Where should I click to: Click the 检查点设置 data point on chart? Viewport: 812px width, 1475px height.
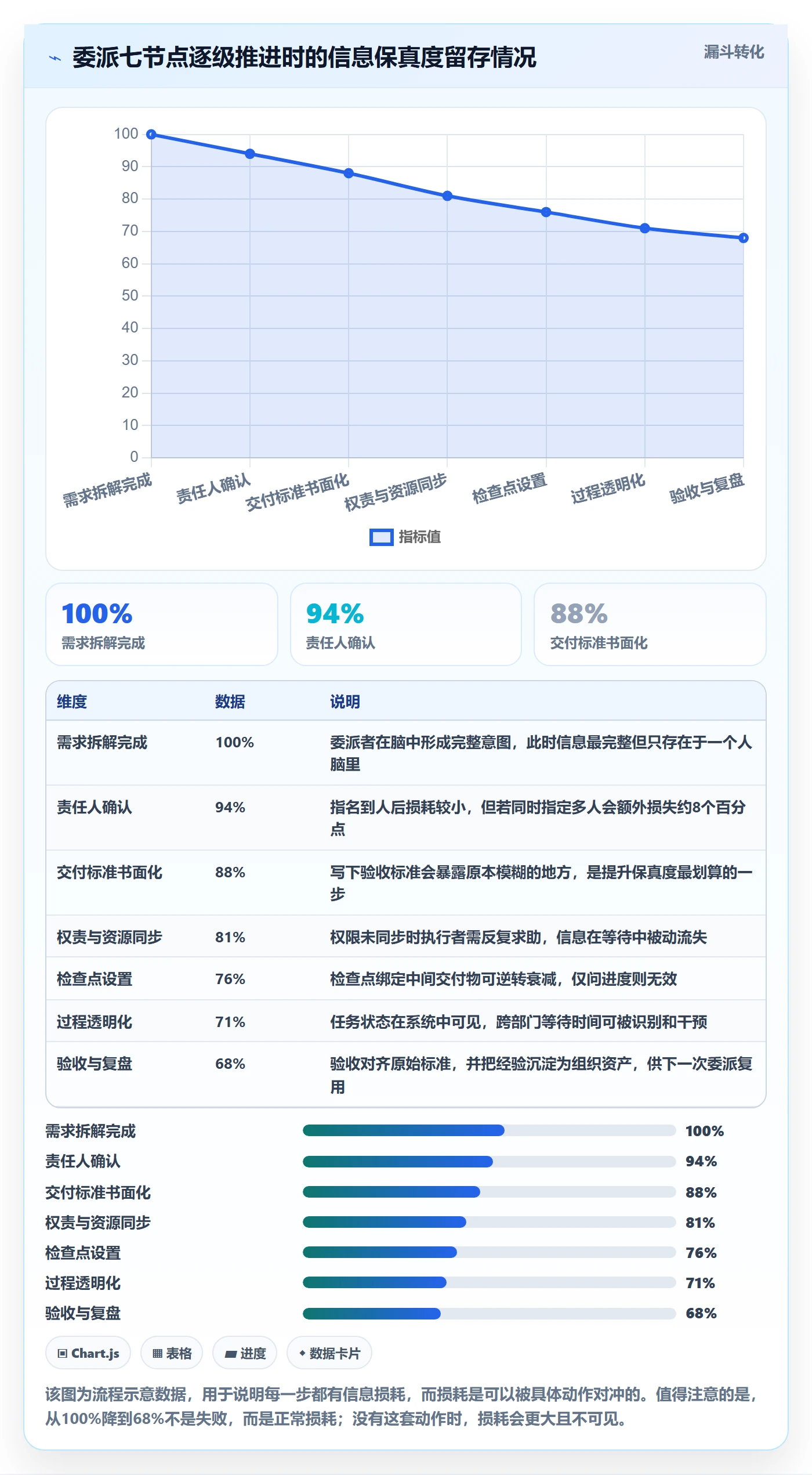tap(546, 212)
